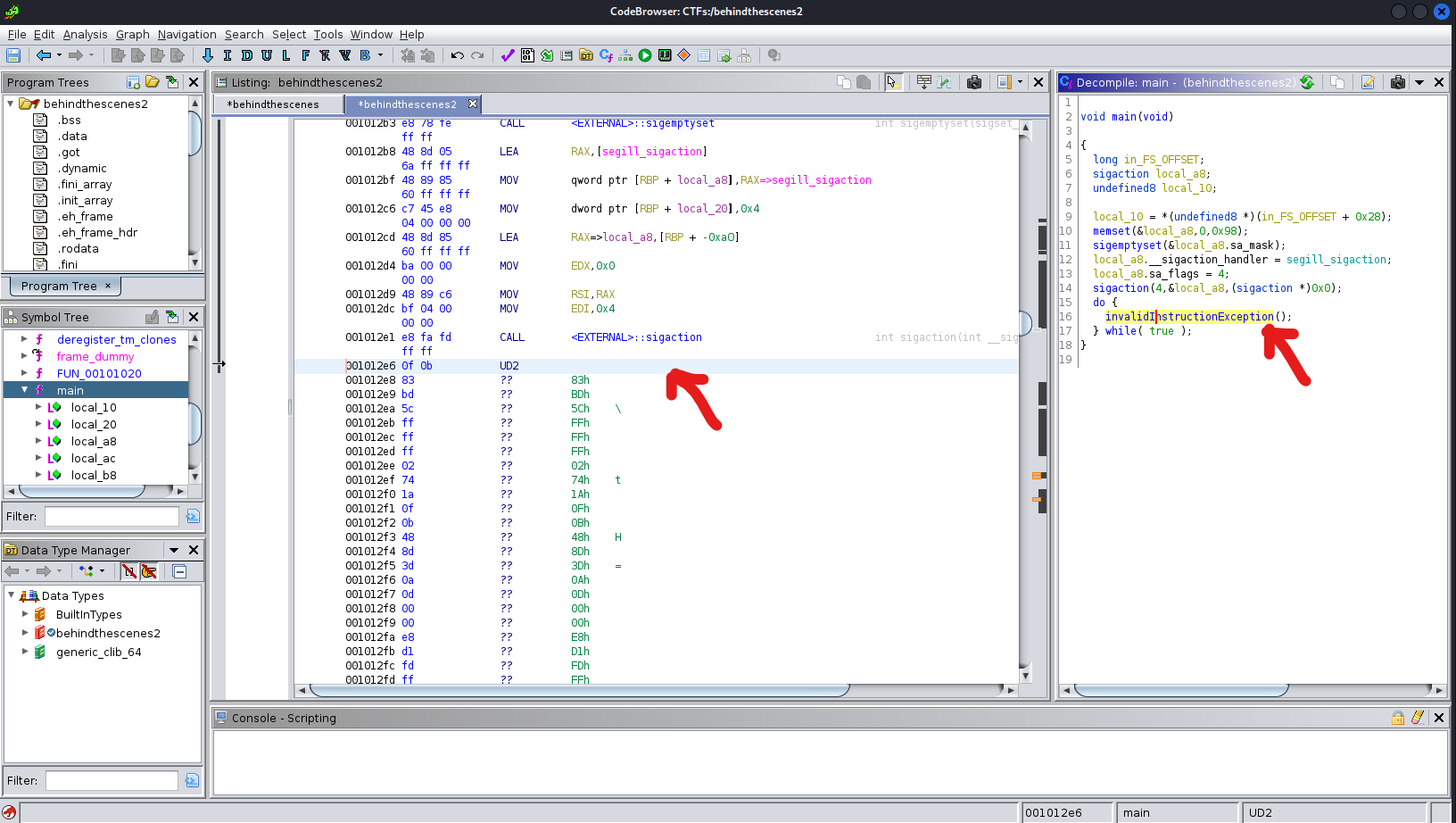1456x823 pixels.
Task: Select local_a8 variable in the Symbol Tree
Action: coord(94,441)
